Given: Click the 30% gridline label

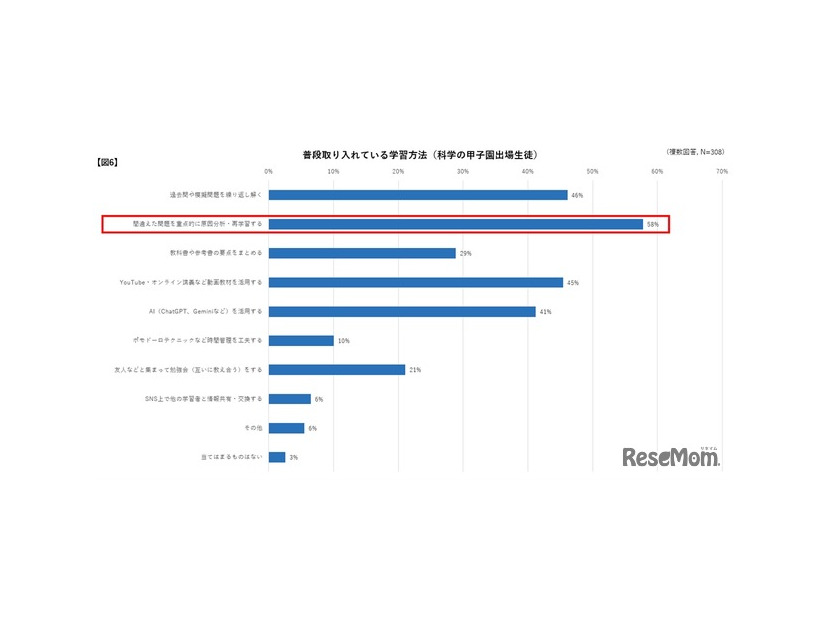Looking at the screenshot, I should point(464,170).
